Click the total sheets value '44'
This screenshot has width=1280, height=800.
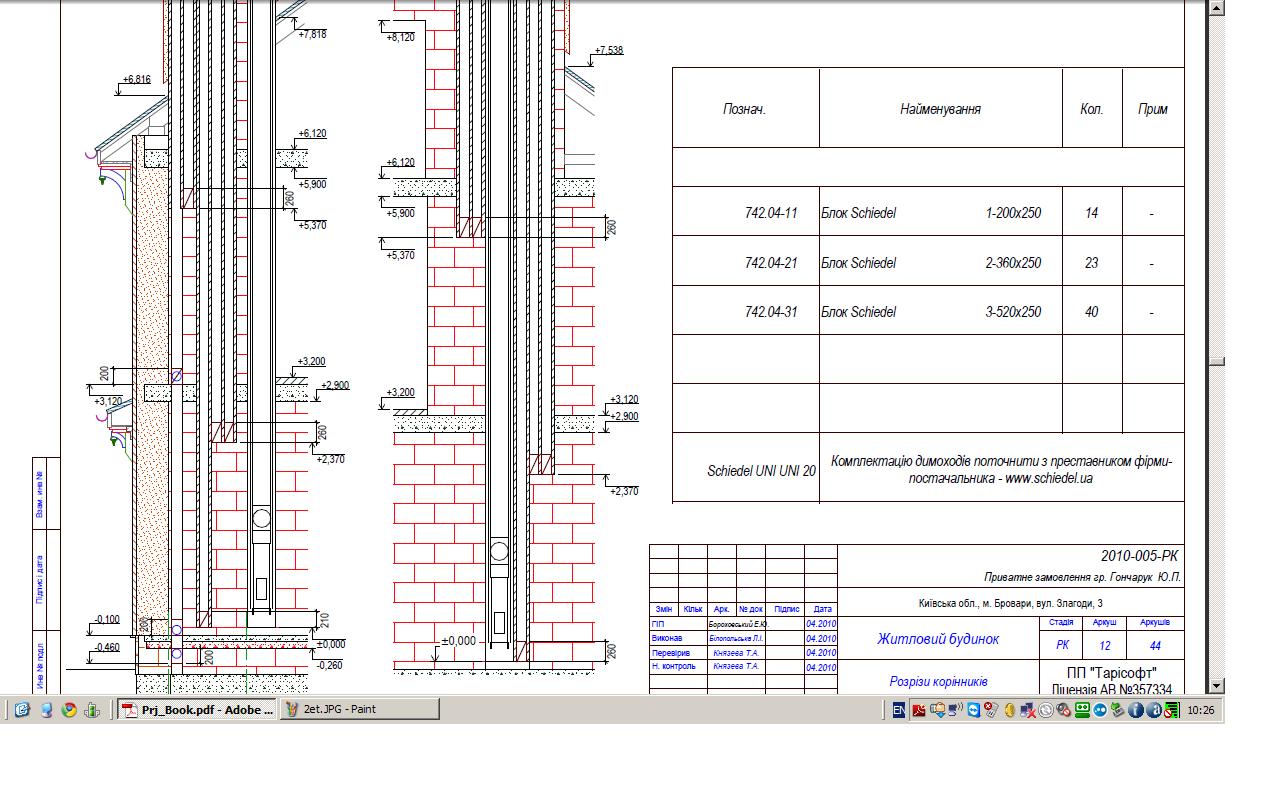(x=1155, y=646)
